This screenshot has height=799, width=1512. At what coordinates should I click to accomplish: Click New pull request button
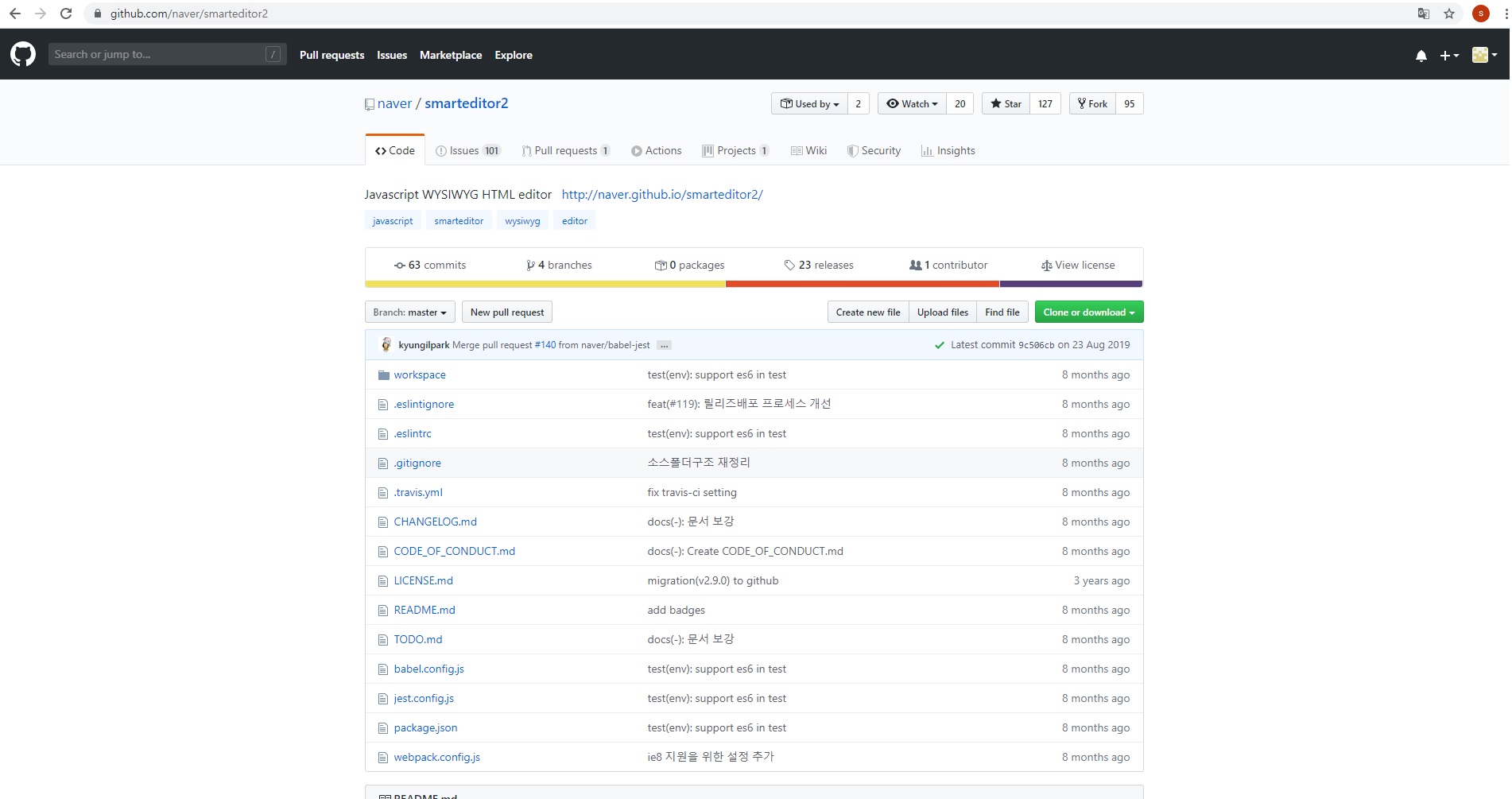click(x=507, y=312)
